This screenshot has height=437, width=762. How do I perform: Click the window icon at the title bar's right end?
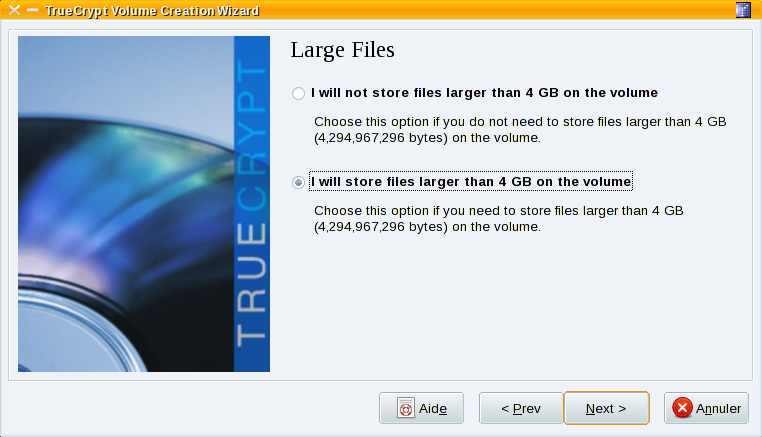tap(743, 10)
